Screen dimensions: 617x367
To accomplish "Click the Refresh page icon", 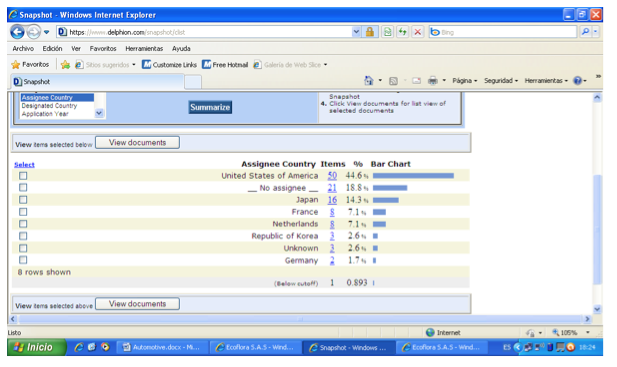I will (x=402, y=32).
